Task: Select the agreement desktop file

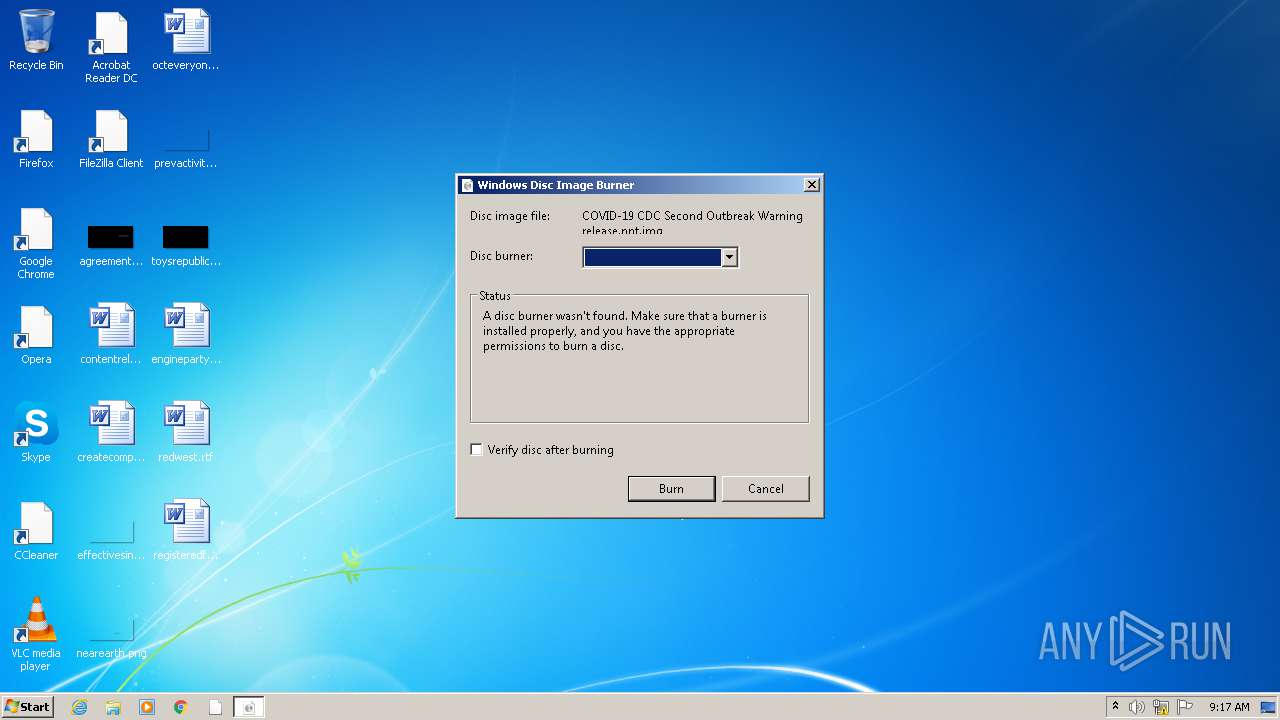Action: [x=111, y=244]
